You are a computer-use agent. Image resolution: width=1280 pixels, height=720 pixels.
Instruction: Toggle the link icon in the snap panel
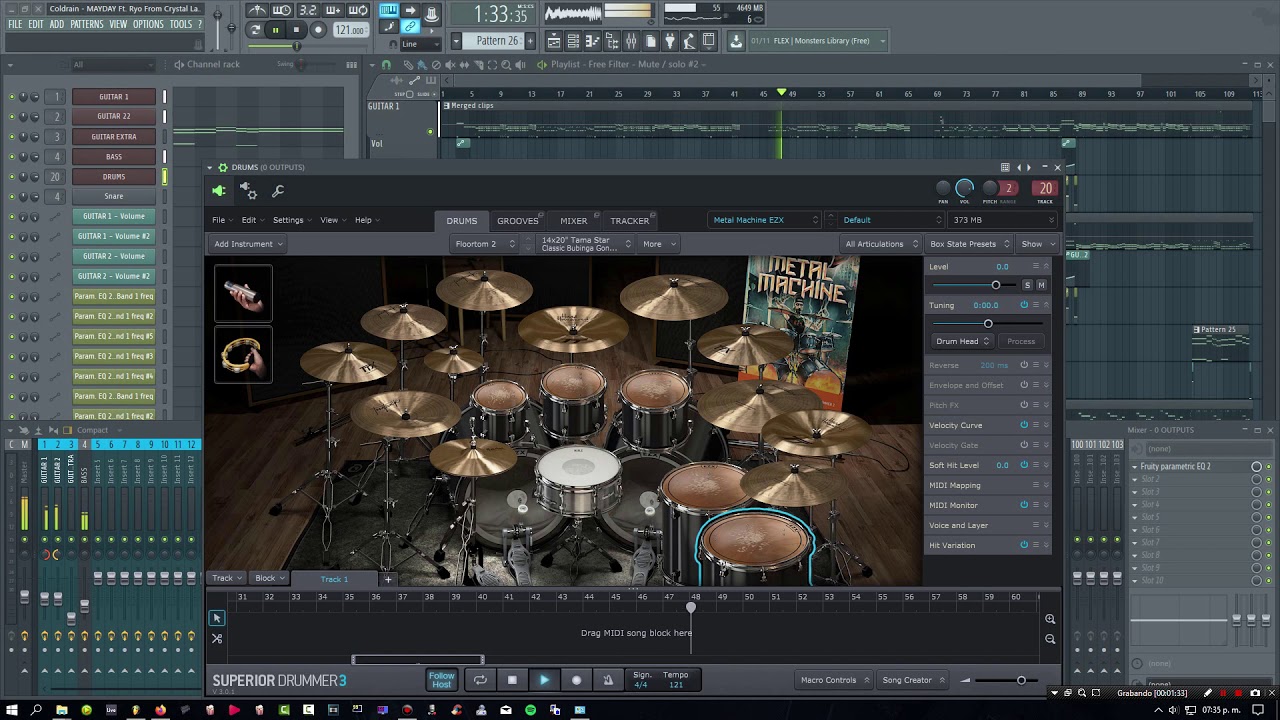tap(410, 27)
